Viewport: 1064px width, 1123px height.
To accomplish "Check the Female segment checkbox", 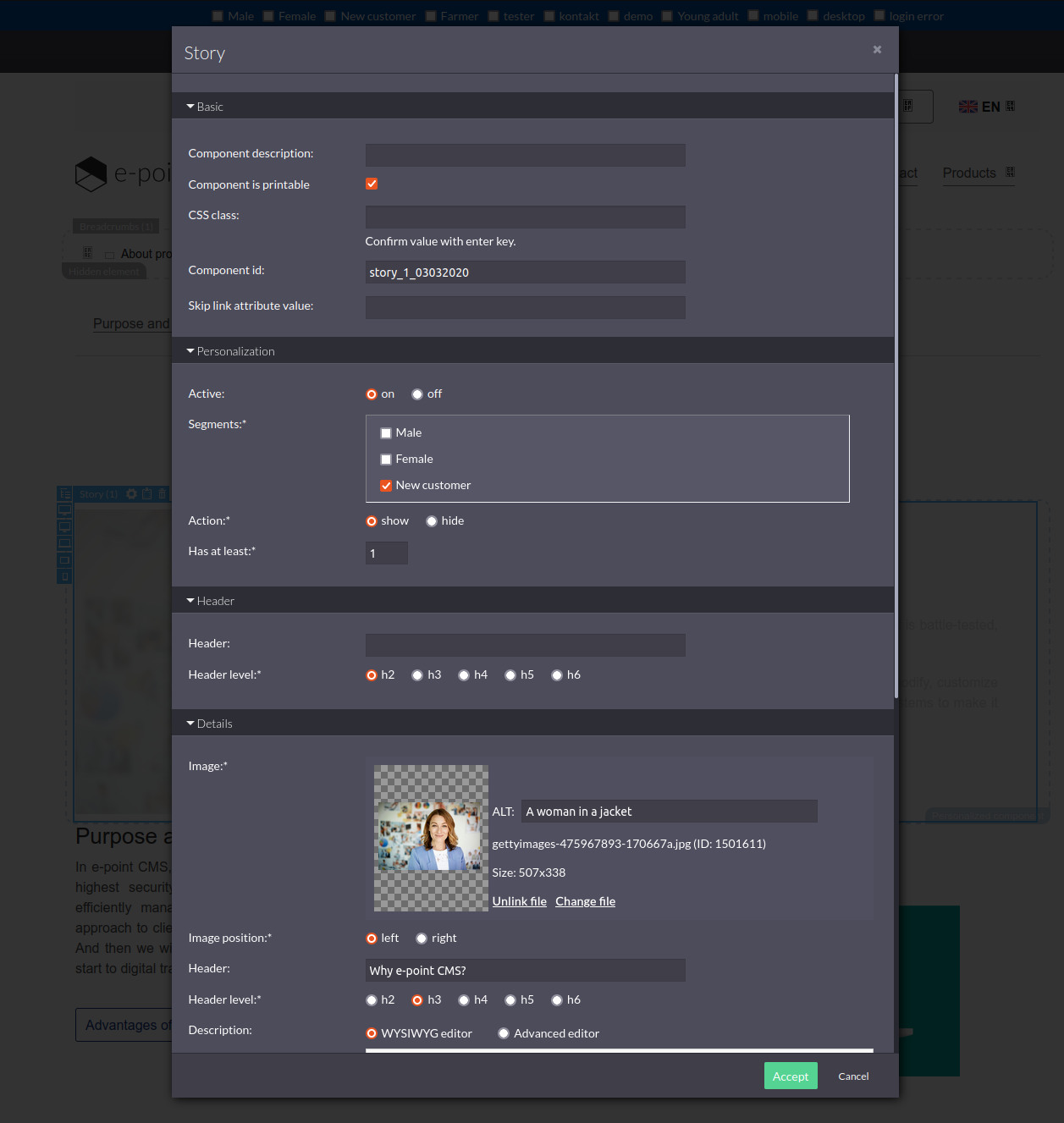I will pos(385,459).
